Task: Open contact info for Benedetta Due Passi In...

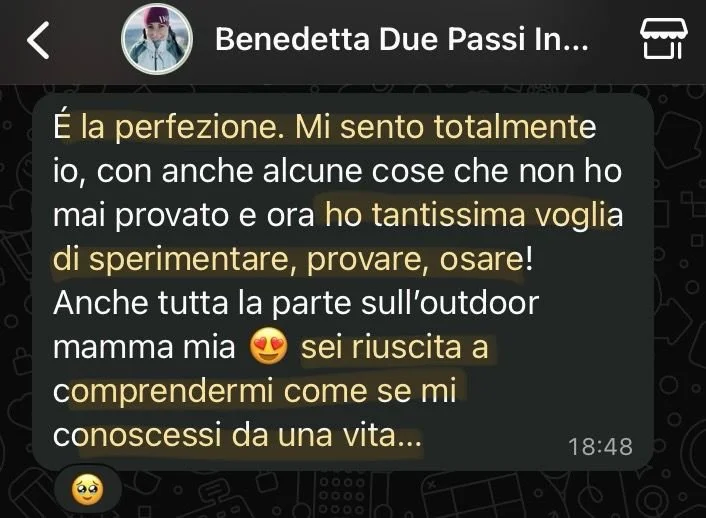Action: coord(402,39)
